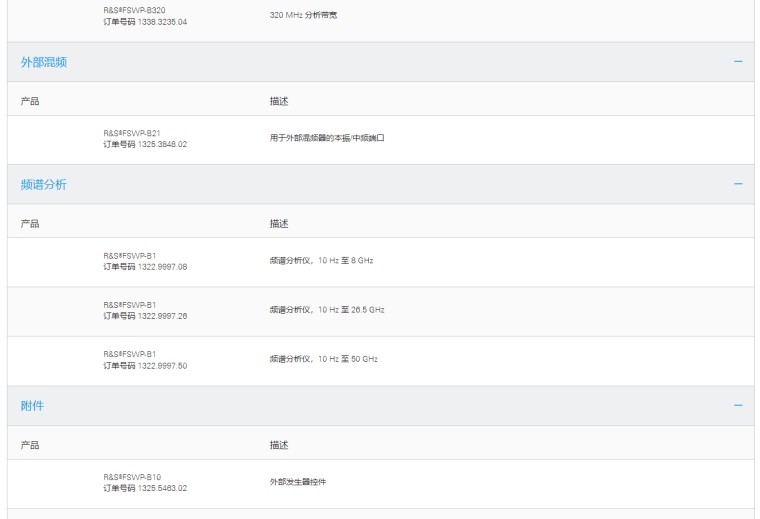The height and width of the screenshot is (519, 760).
Task: Click the 用于外部混频器的本振/中频端口 description
Action: pyautogui.click(x=327, y=138)
